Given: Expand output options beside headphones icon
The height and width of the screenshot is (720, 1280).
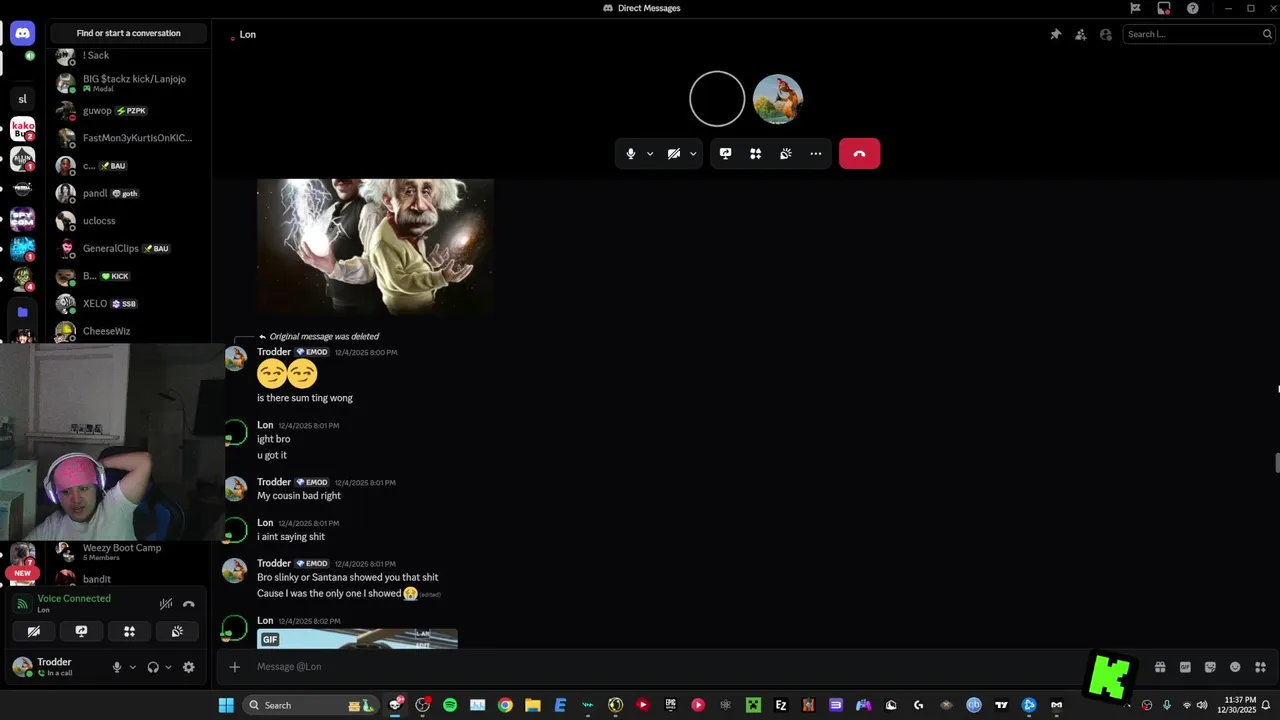Looking at the screenshot, I should (168, 667).
